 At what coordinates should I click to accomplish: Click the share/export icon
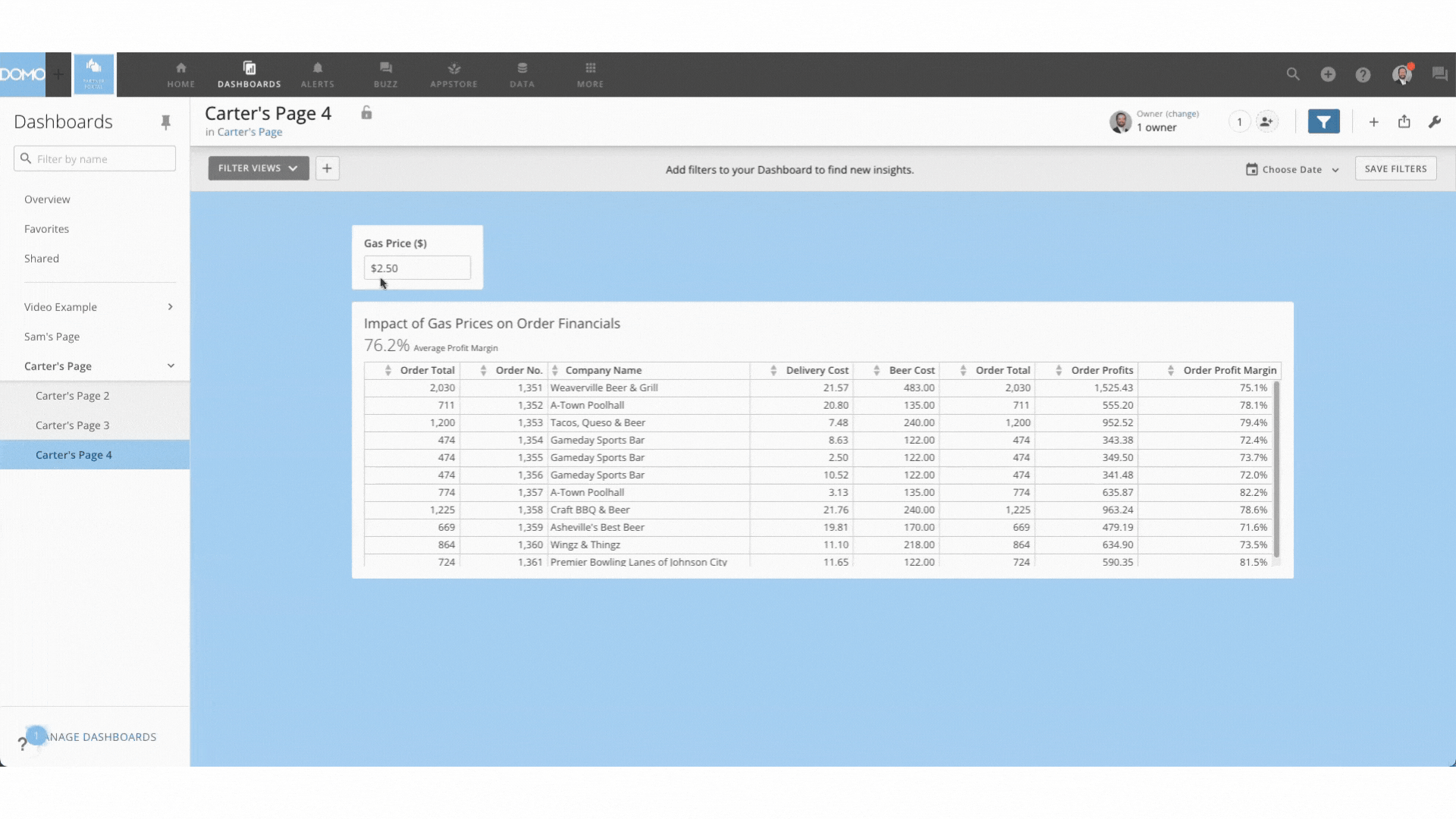tap(1404, 121)
